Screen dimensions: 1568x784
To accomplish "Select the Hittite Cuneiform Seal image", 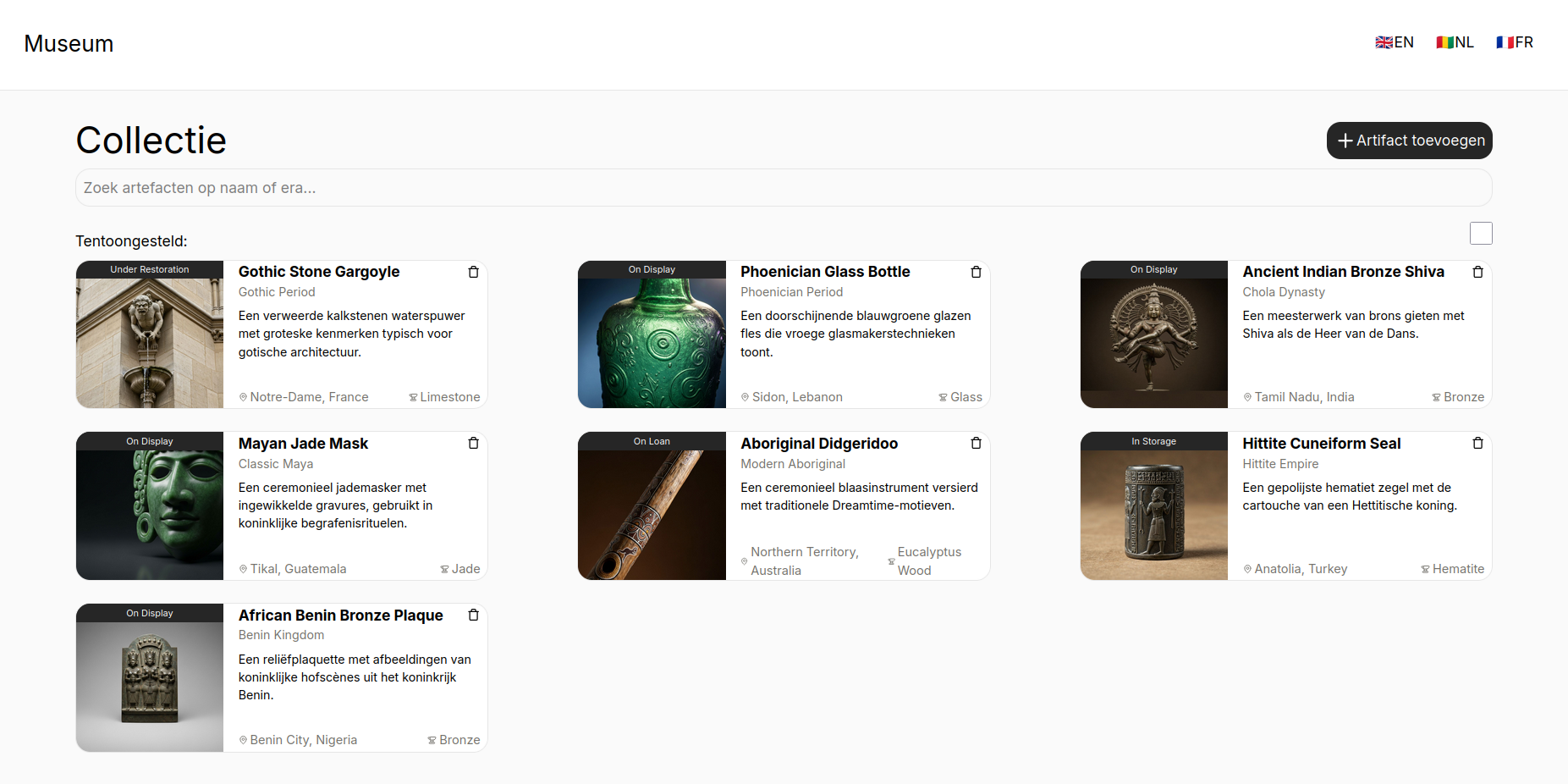I will coord(1153,515).
